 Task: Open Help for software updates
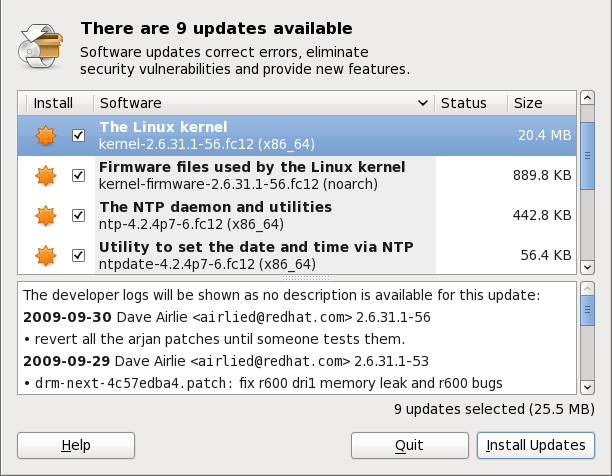tap(76, 445)
